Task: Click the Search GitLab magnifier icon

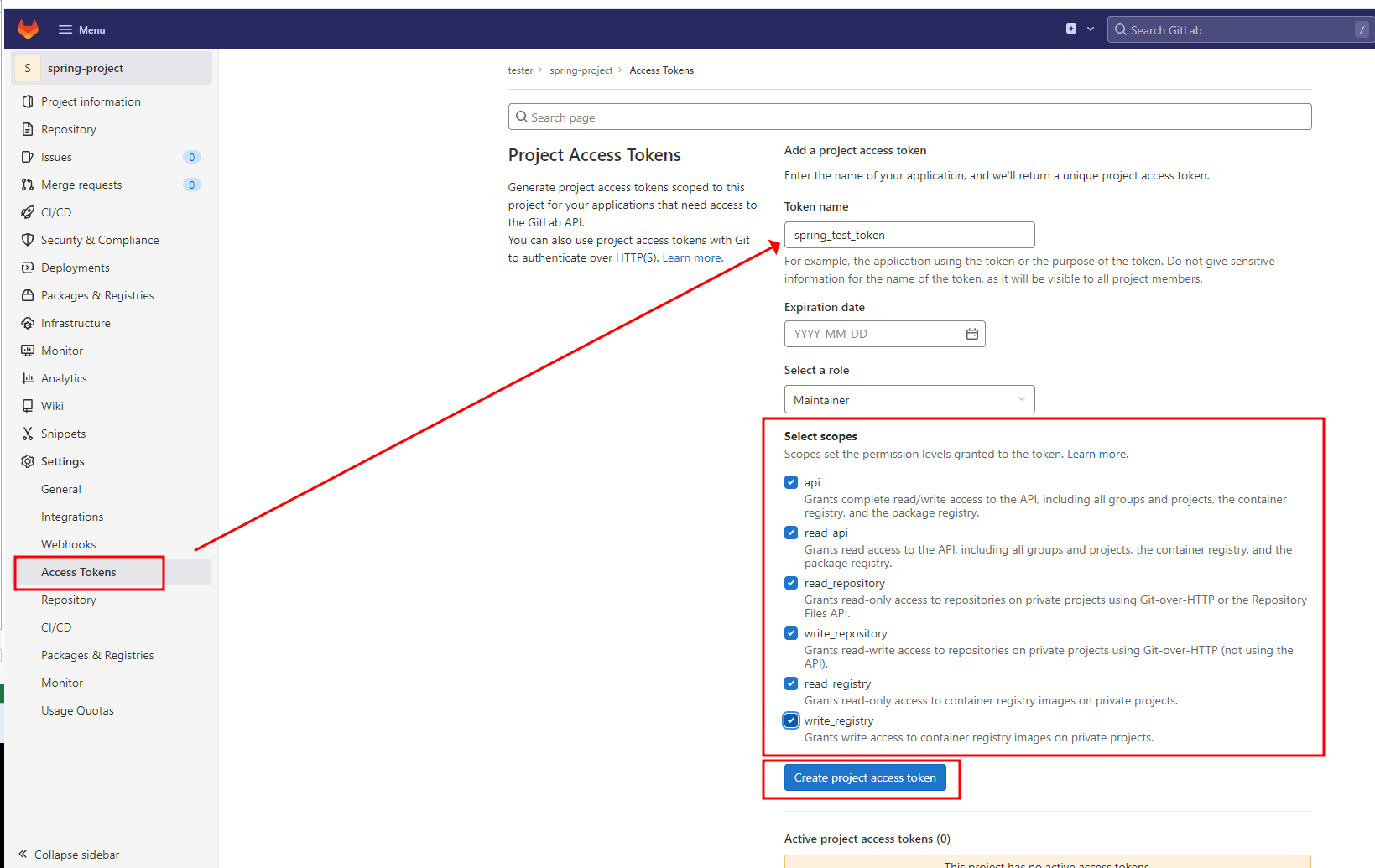Action: pos(1120,29)
